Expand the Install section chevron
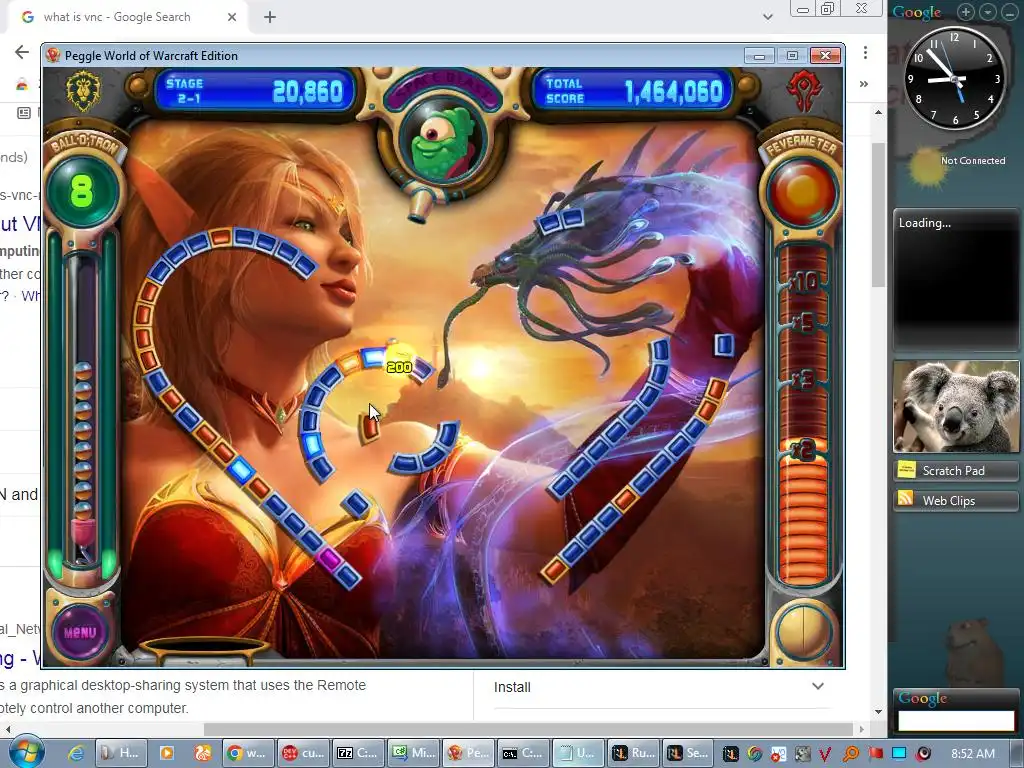1024x768 pixels. [818, 686]
